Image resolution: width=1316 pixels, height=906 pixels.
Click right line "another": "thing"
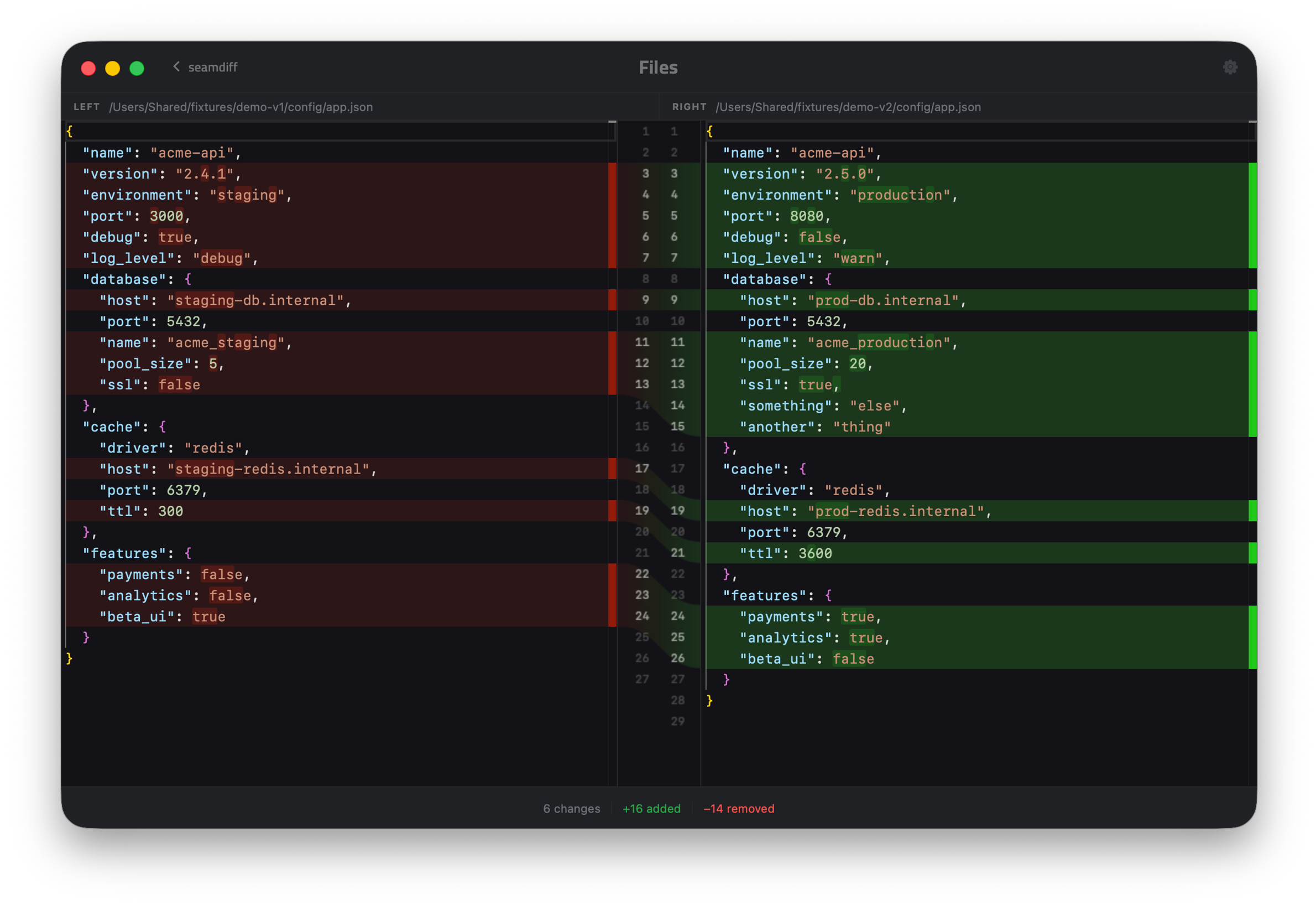[x=976, y=426]
